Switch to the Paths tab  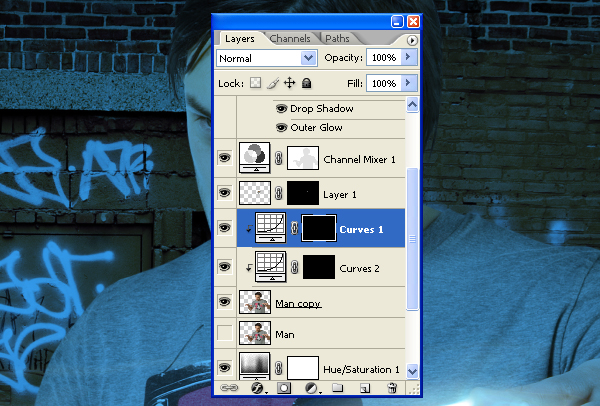[x=337, y=39]
